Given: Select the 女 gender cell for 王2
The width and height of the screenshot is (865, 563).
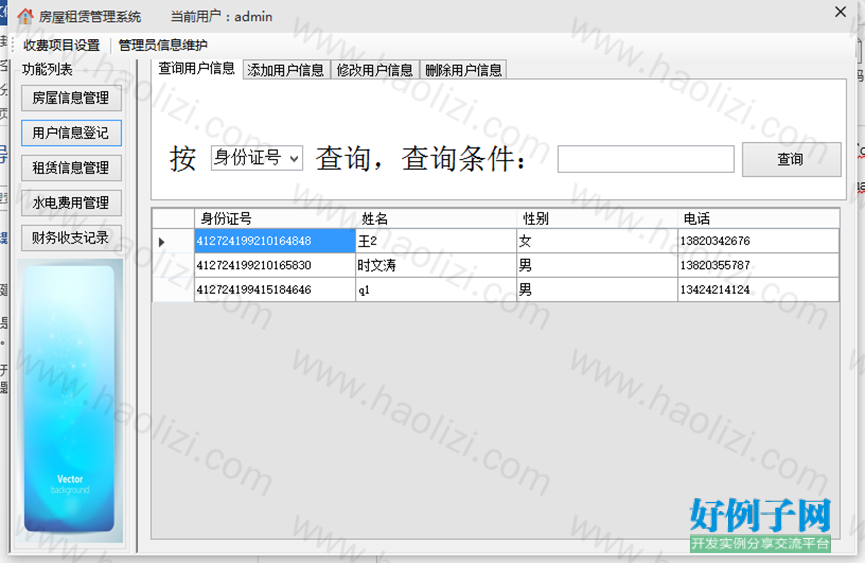Looking at the screenshot, I should click(x=597, y=241).
